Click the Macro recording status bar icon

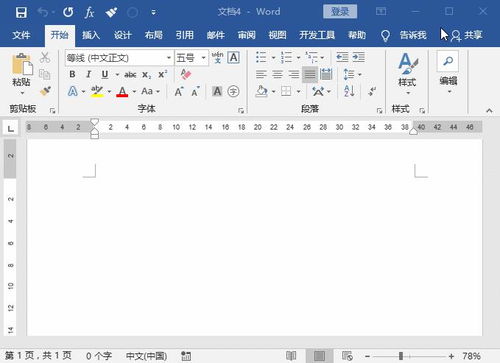[x=186, y=356]
